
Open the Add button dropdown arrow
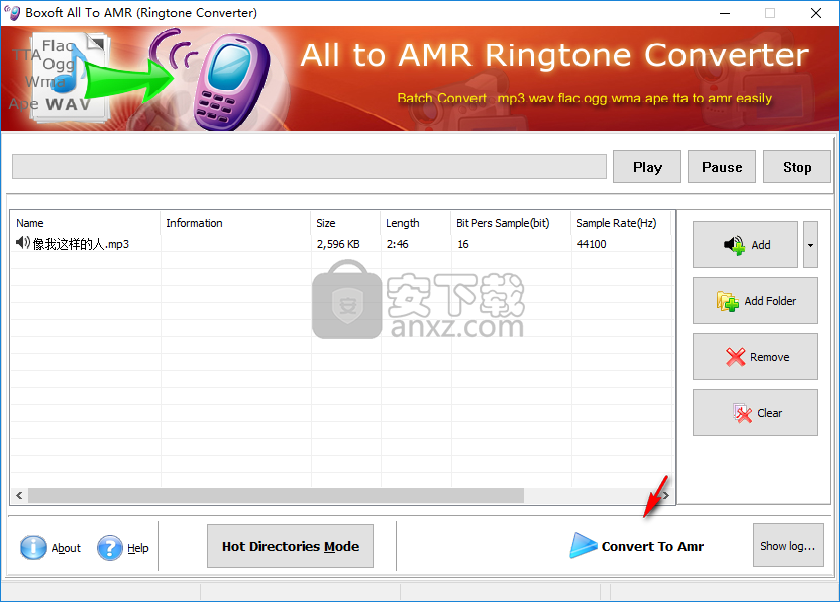(811, 245)
